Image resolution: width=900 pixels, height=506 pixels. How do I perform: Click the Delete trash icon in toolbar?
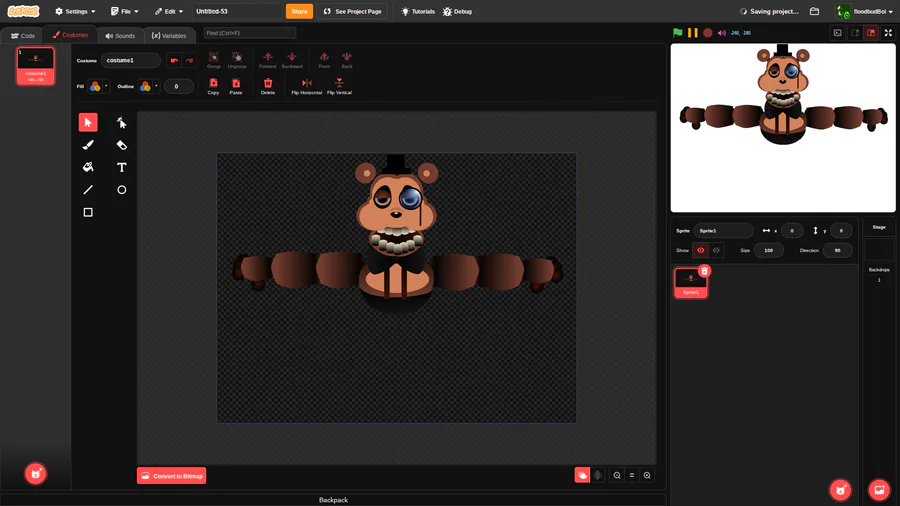[x=267, y=86]
